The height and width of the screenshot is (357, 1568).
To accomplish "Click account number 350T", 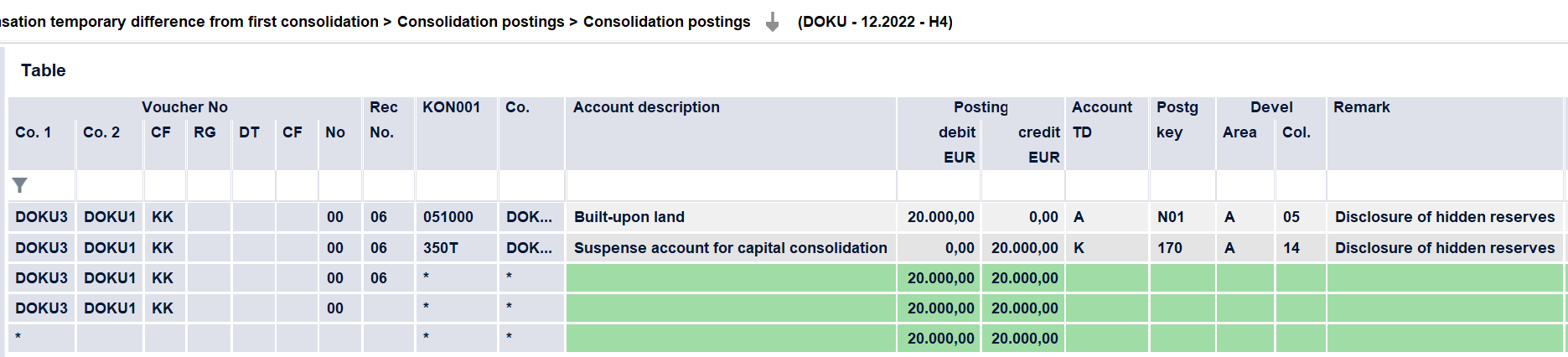I will [x=441, y=248].
